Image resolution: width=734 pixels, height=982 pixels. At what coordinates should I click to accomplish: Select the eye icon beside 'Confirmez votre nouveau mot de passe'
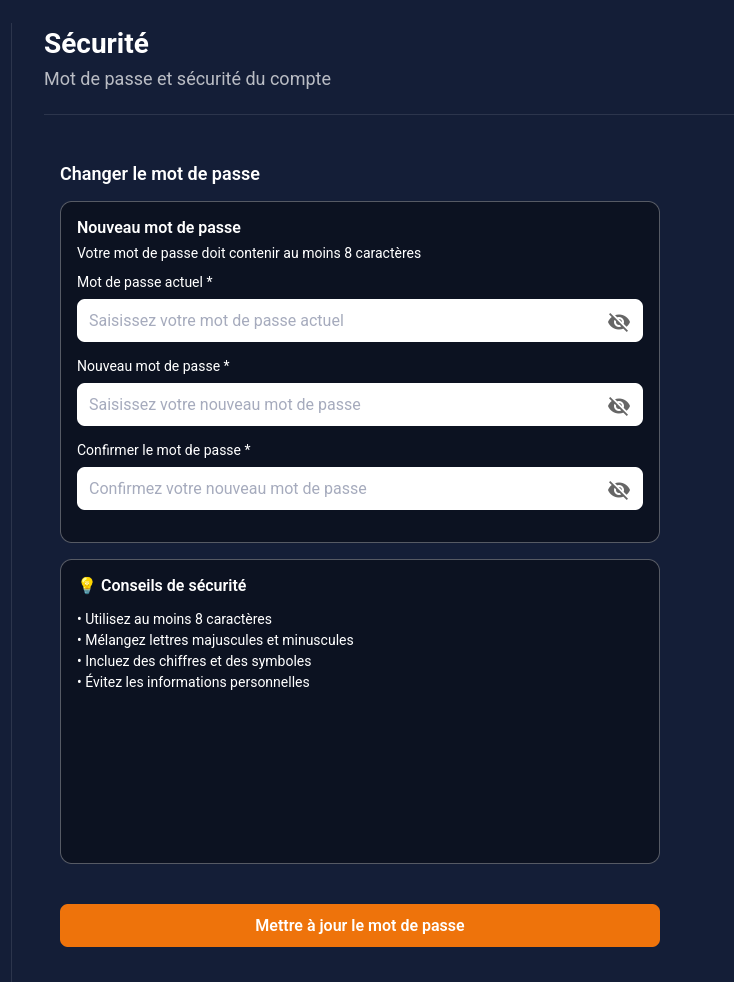click(x=618, y=489)
